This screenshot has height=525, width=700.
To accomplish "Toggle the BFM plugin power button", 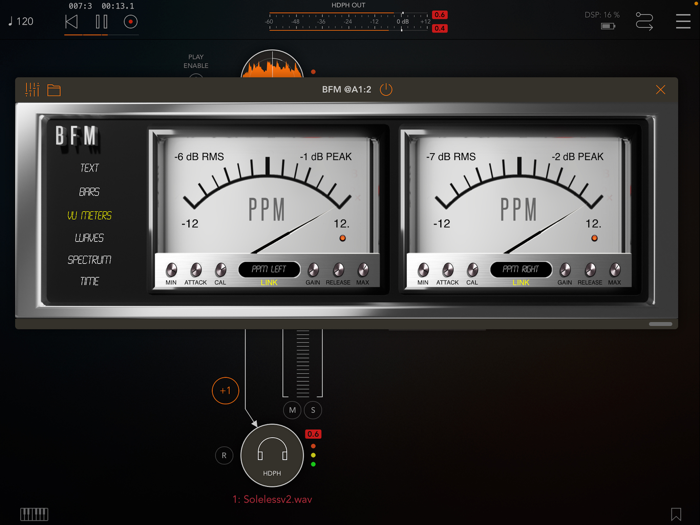I will (386, 89).
